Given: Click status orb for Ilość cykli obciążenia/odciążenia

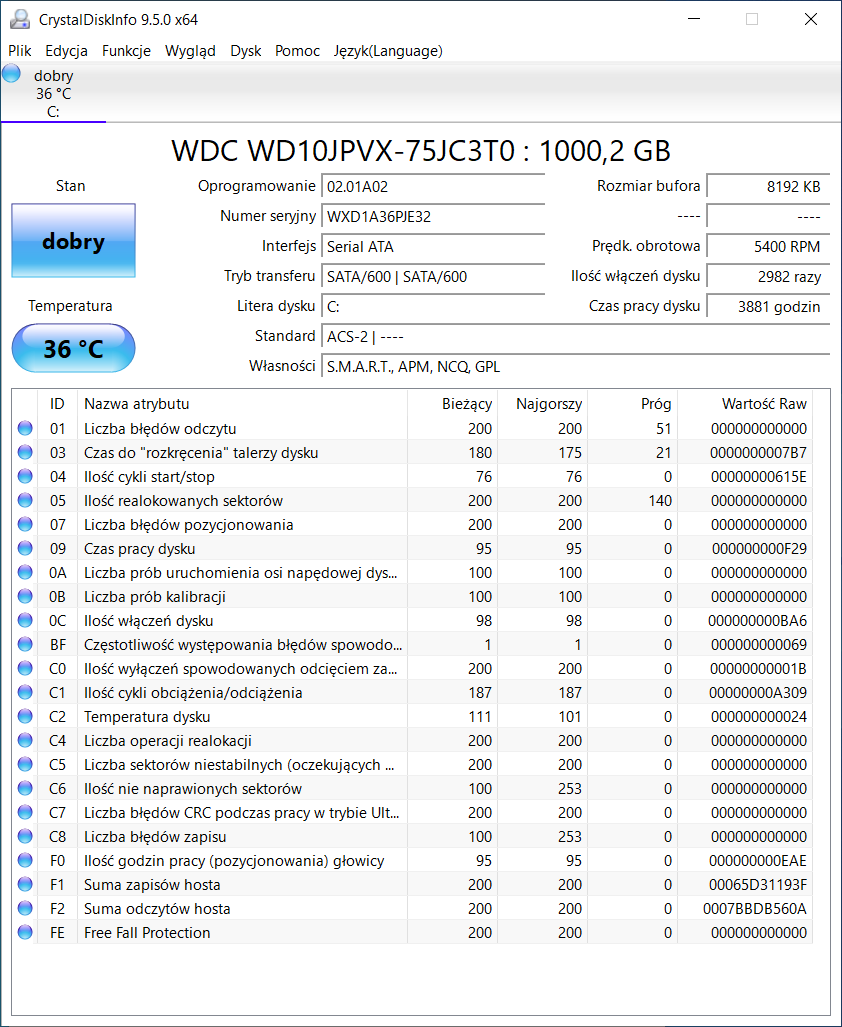Looking at the screenshot, I should (x=25, y=692).
